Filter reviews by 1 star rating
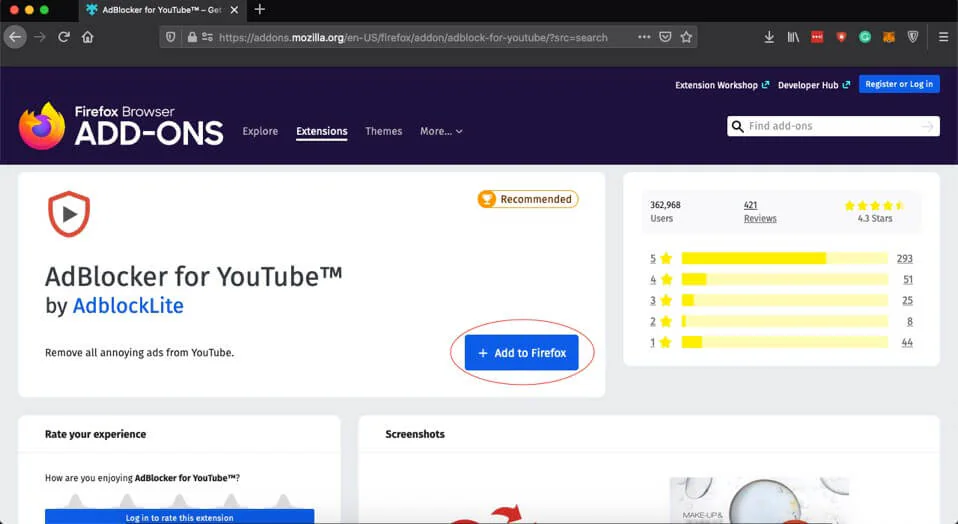The image size is (958, 524). coord(661,342)
